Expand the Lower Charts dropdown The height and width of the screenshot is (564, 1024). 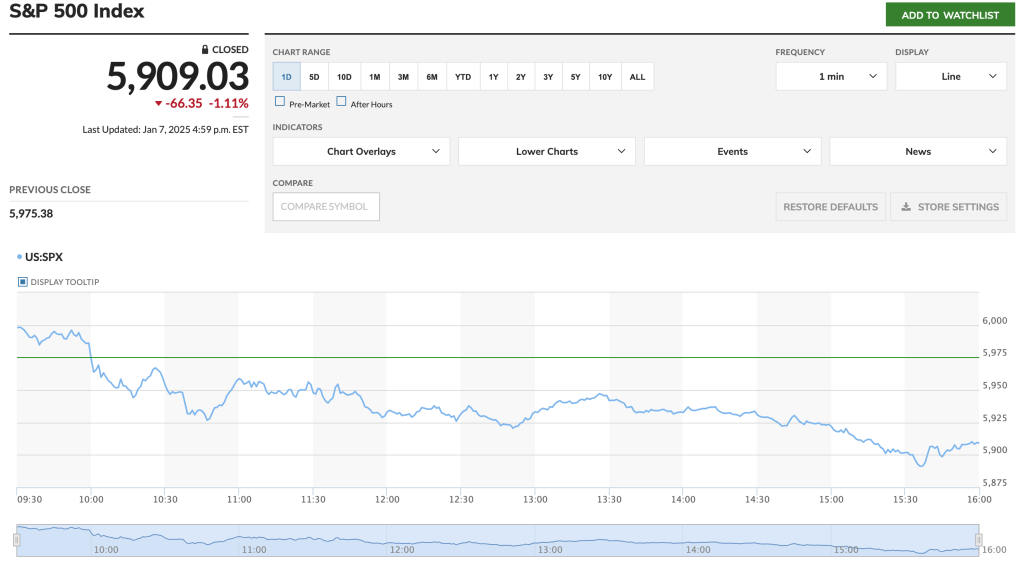547,152
